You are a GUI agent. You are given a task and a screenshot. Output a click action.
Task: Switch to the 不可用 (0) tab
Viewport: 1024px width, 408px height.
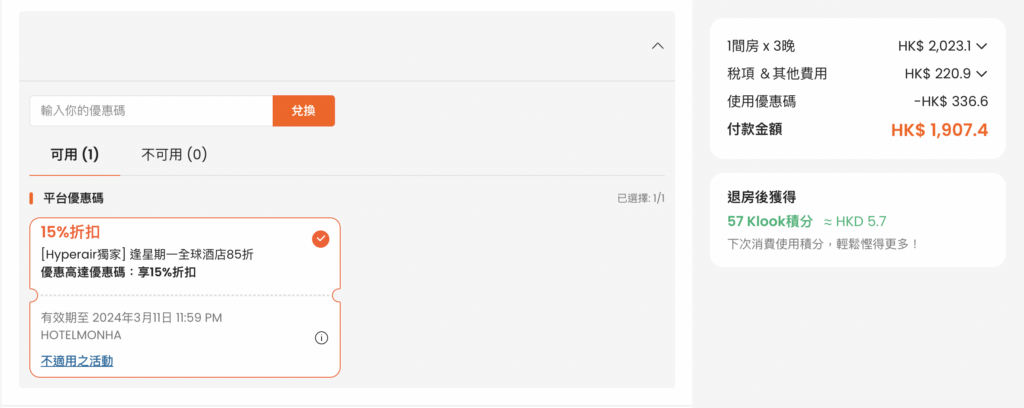point(174,155)
